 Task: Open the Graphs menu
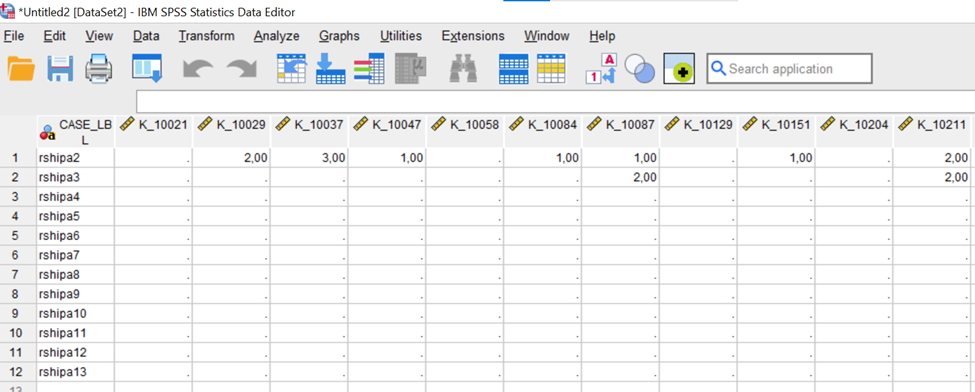point(339,36)
